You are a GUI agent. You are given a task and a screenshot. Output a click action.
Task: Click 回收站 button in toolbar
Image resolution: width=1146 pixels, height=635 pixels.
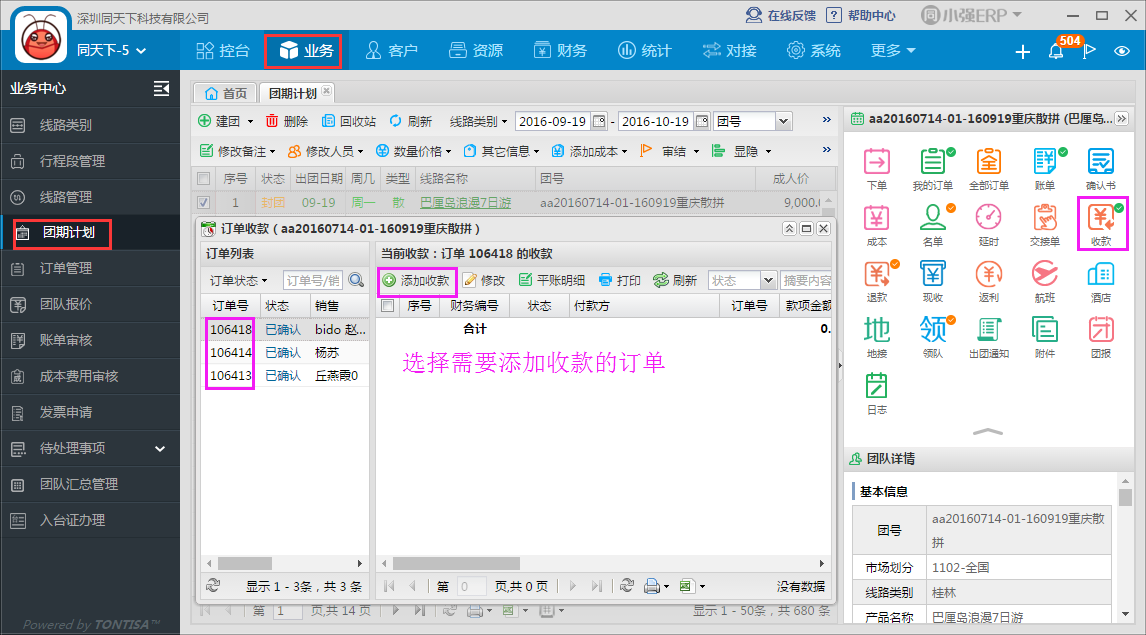pos(349,121)
